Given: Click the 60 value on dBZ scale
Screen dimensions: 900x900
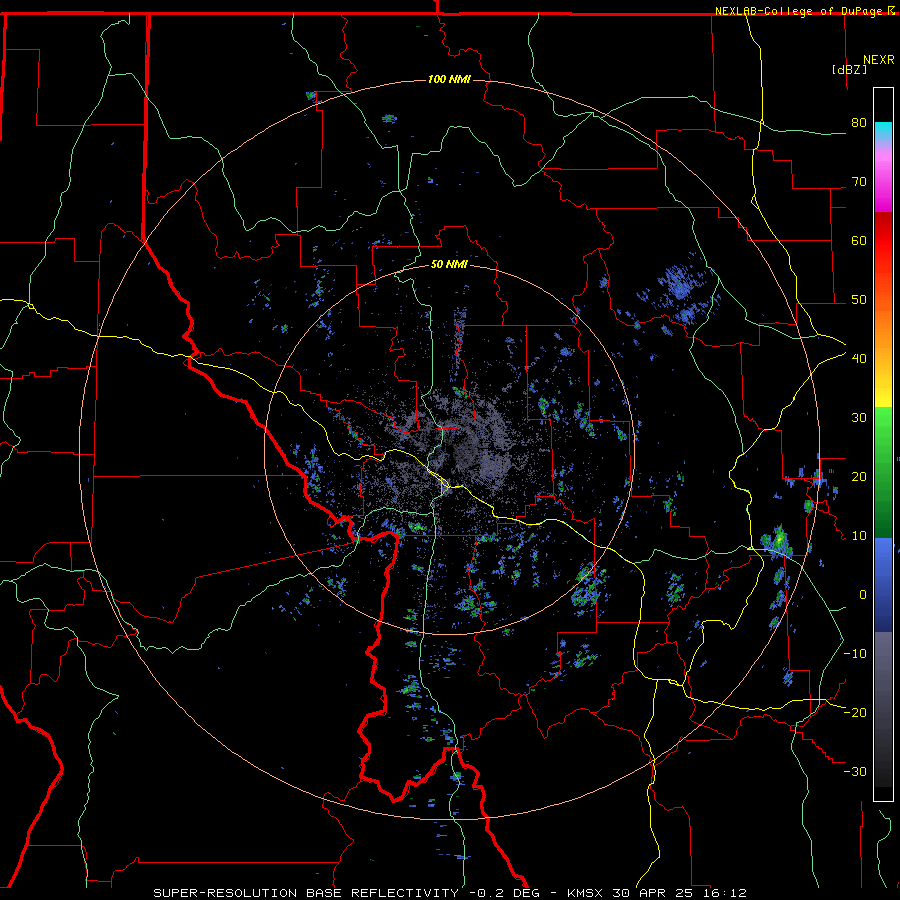Looking at the screenshot, I should pos(859,240).
